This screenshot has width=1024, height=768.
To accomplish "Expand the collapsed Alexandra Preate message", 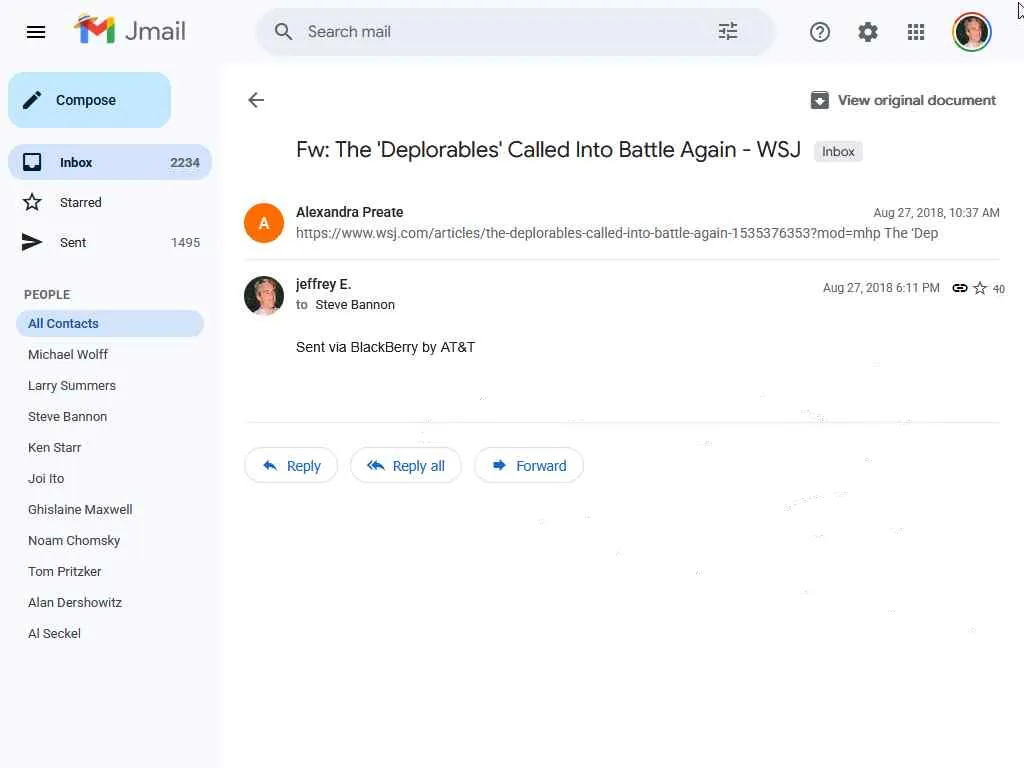I will tap(616, 223).
